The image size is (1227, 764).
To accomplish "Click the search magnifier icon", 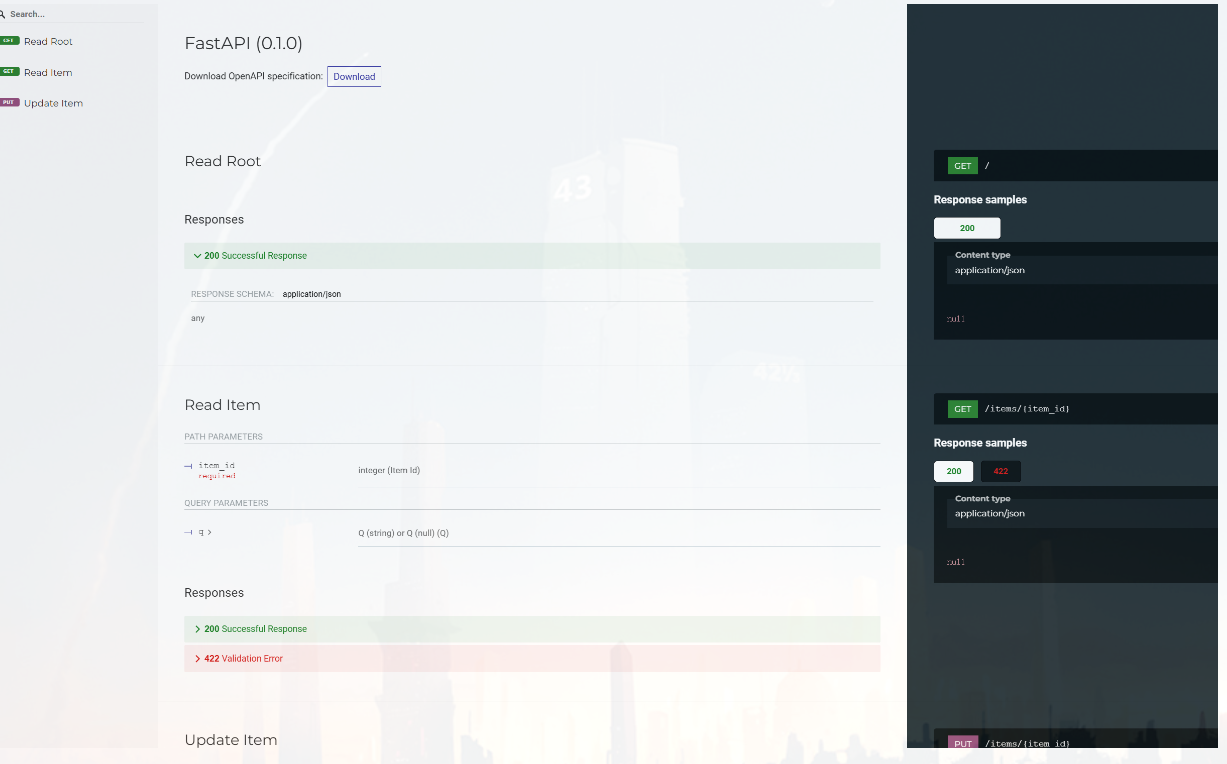I will 3,14.
